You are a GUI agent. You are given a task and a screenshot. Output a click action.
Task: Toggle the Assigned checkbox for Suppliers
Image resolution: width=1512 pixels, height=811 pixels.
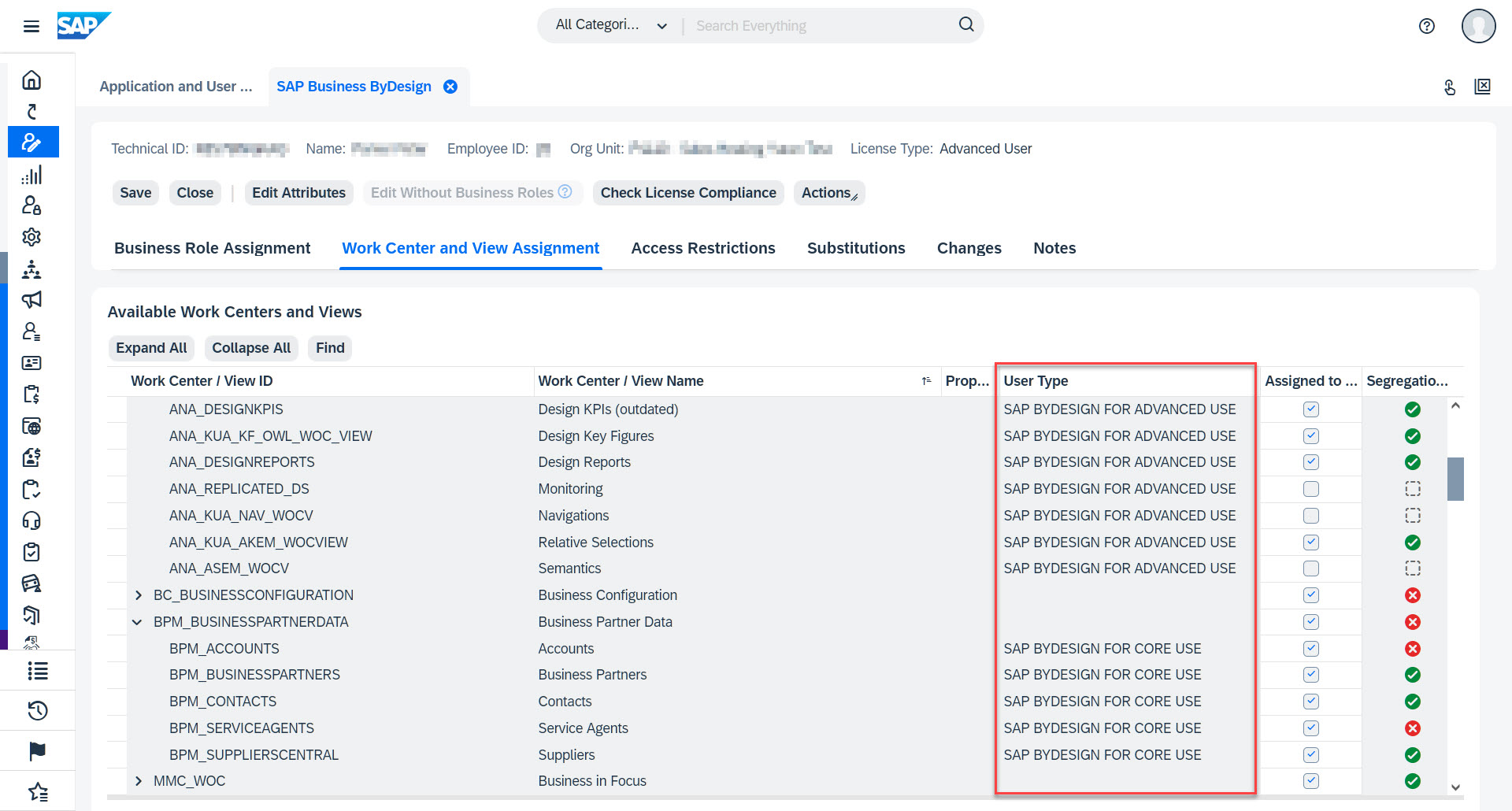coord(1311,755)
